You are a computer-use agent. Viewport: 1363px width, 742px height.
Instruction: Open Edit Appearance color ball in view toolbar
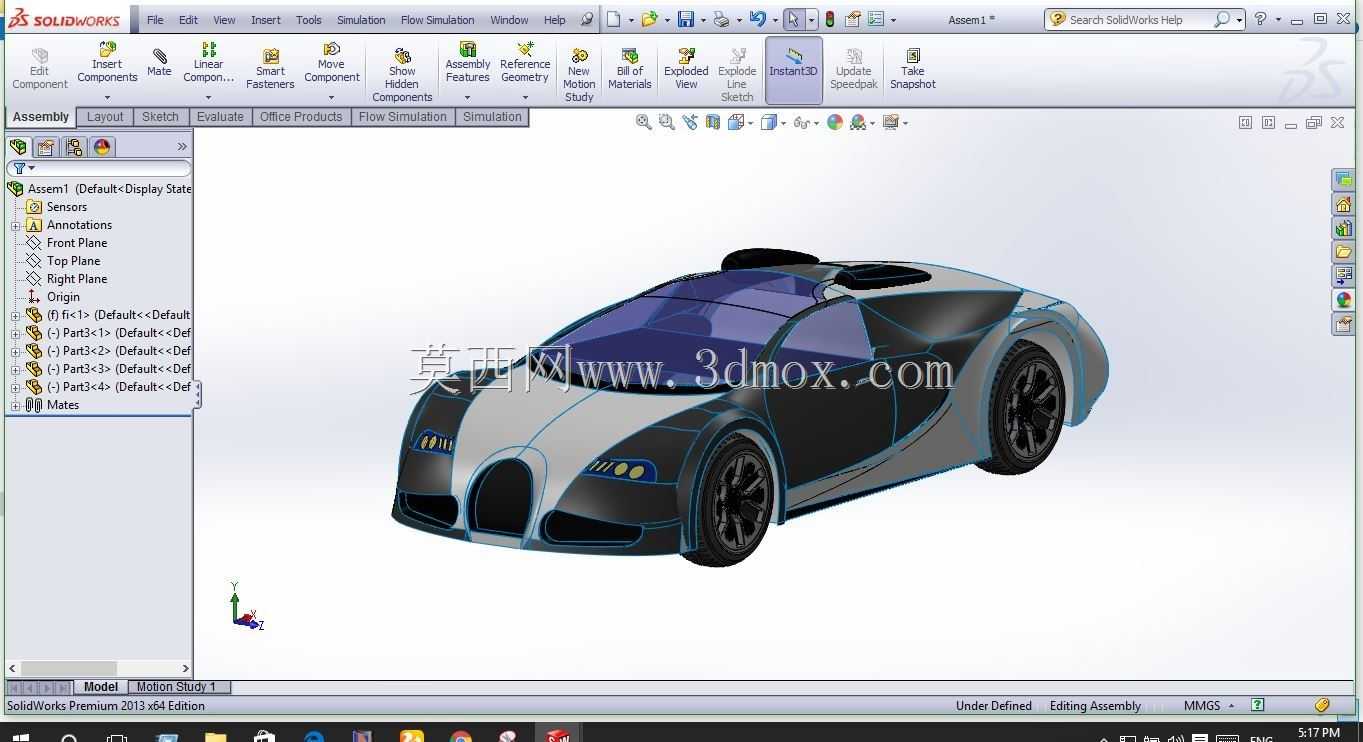(x=835, y=122)
